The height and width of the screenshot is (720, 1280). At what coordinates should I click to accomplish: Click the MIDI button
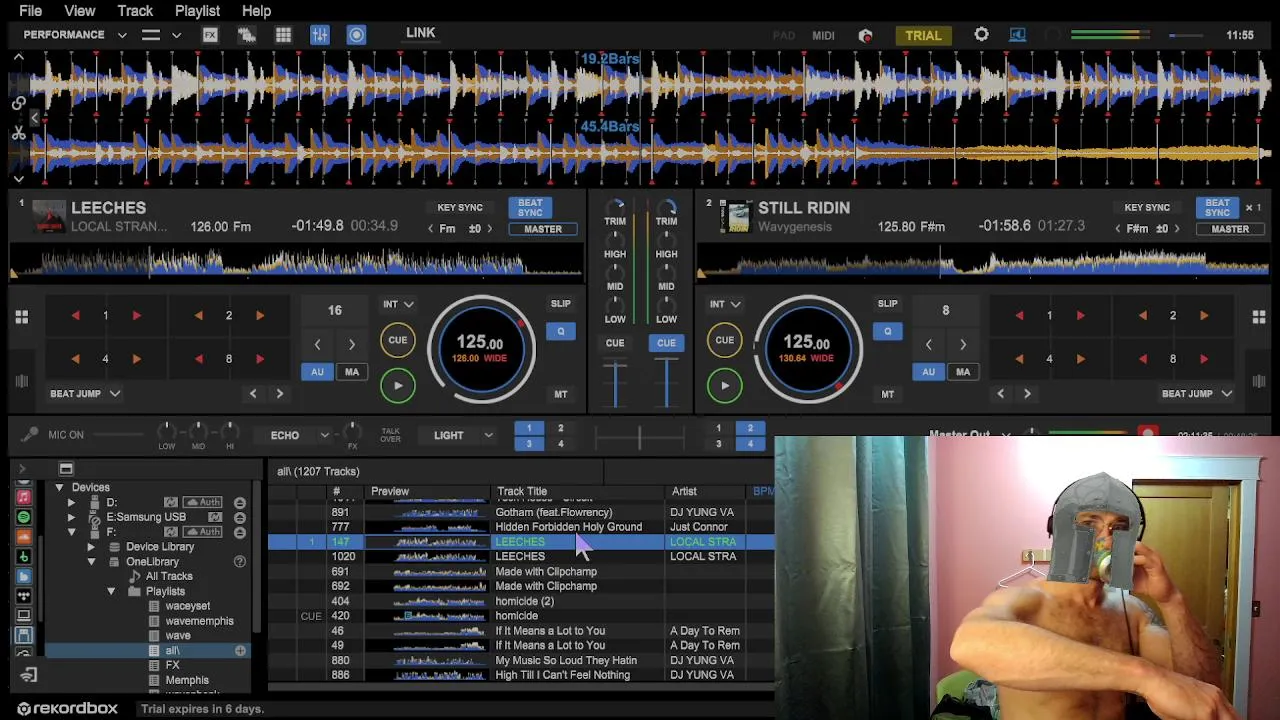823,36
